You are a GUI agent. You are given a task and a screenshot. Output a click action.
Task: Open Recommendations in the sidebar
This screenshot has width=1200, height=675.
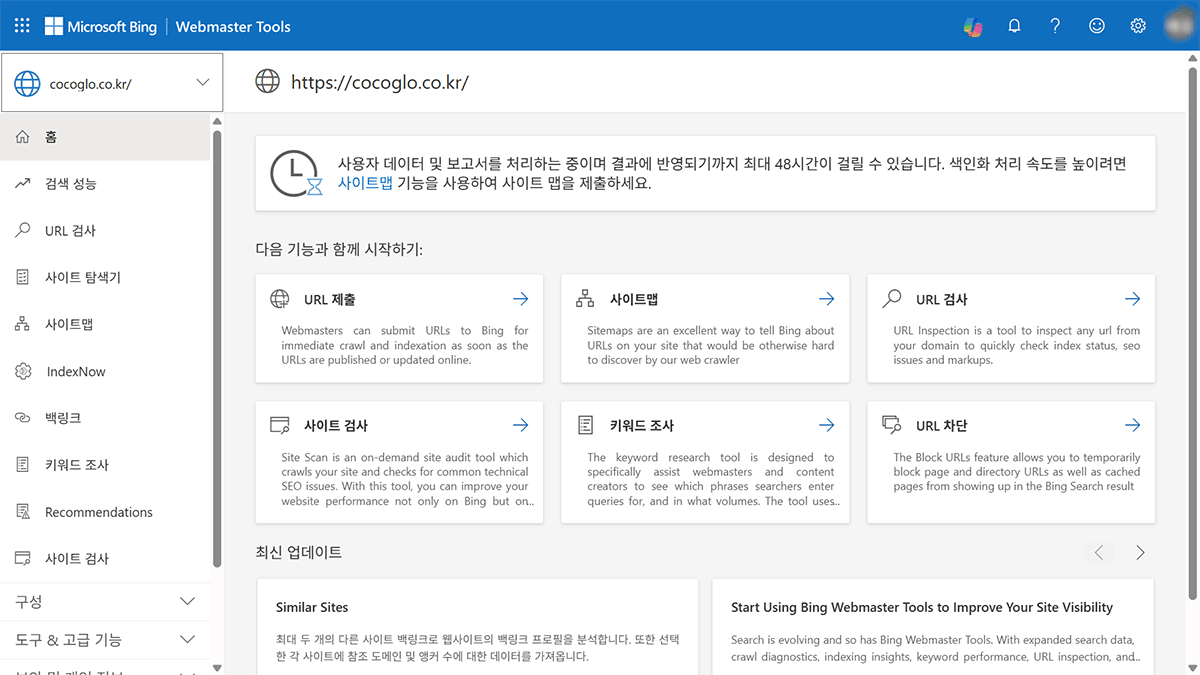coord(105,512)
